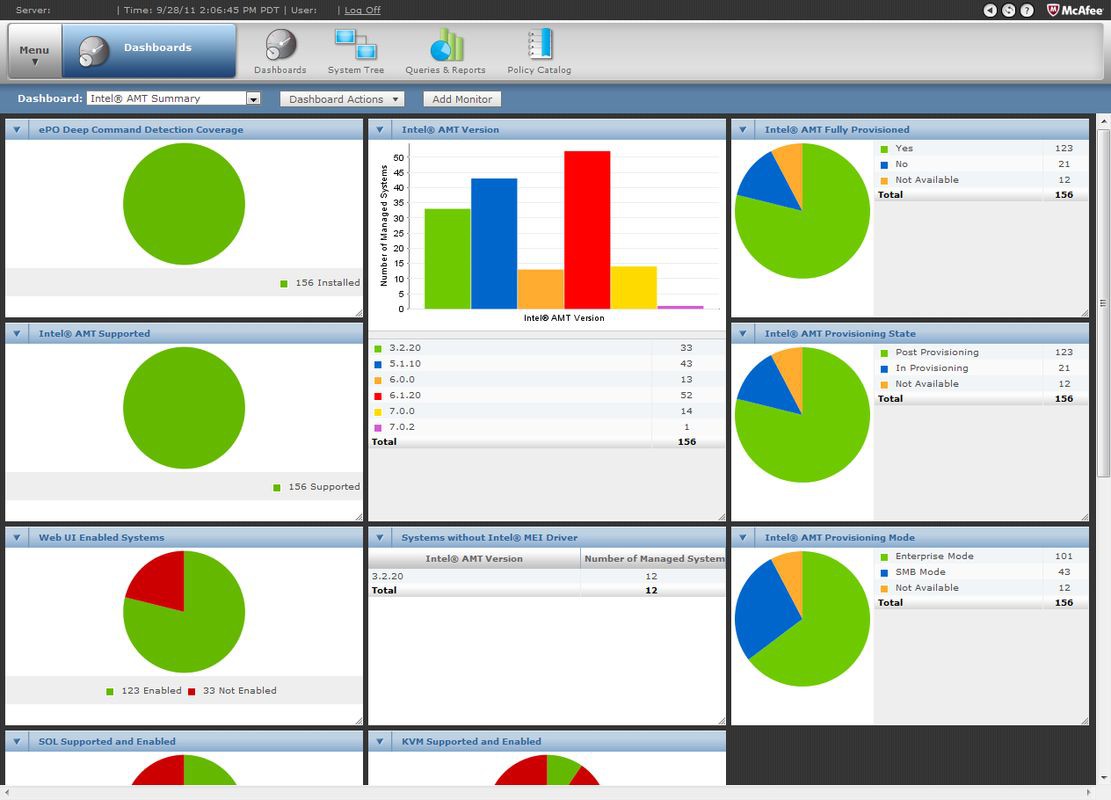
Task: Click the vertical scrollbar on the right
Action: pos(1103,300)
